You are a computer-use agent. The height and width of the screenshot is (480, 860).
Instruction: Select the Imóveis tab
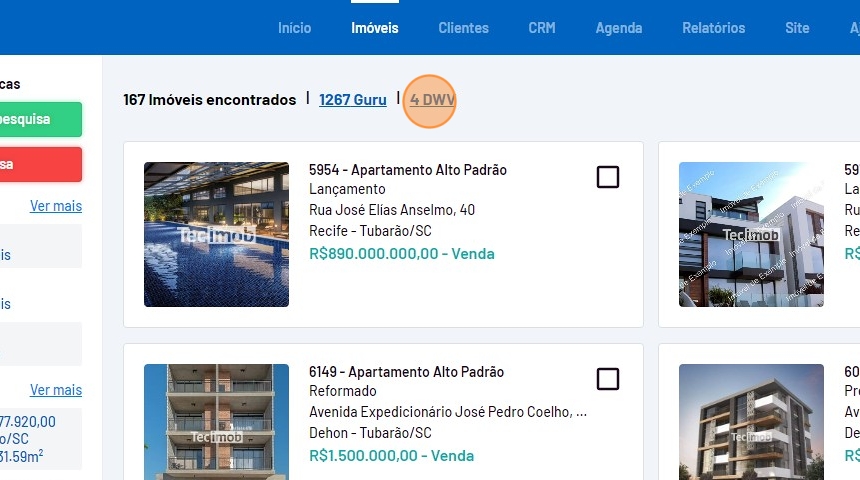(375, 28)
